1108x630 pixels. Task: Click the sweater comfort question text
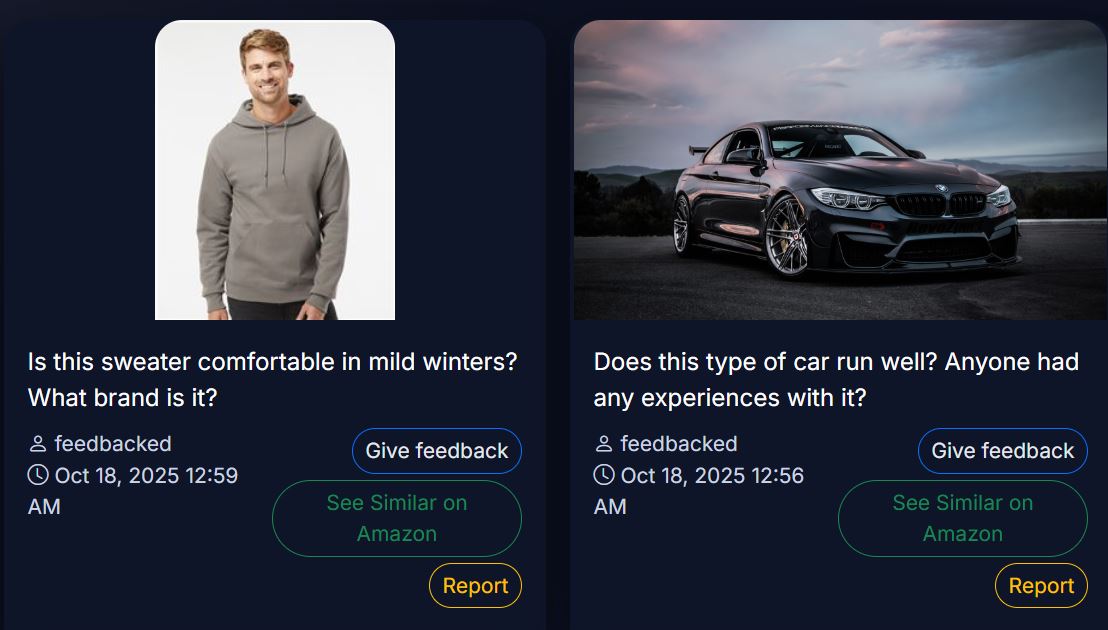(272, 379)
